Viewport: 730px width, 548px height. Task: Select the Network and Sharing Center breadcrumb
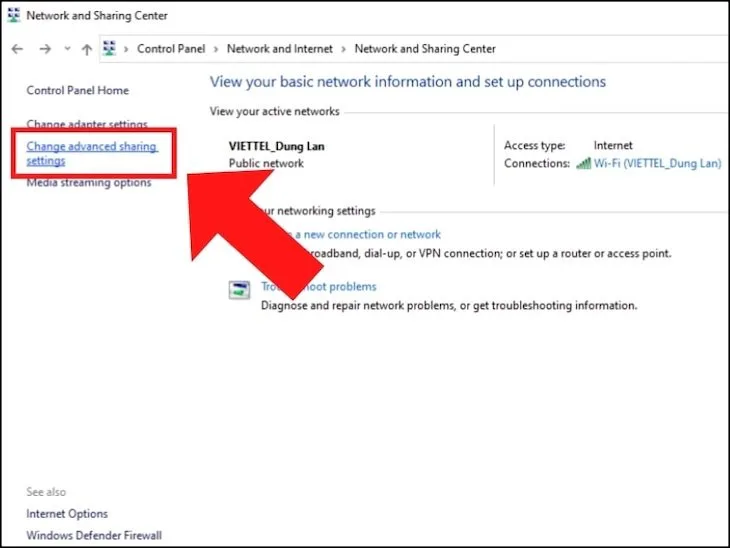tap(425, 49)
